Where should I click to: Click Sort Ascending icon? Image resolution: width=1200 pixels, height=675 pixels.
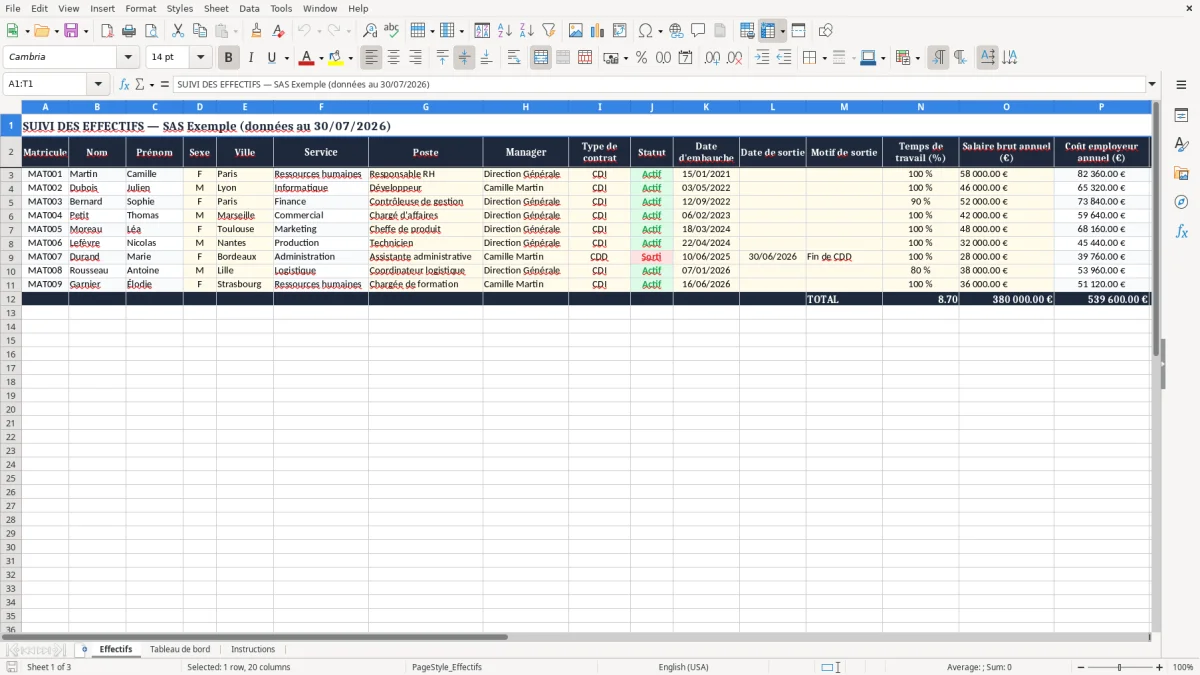click(x=505, y=31)
